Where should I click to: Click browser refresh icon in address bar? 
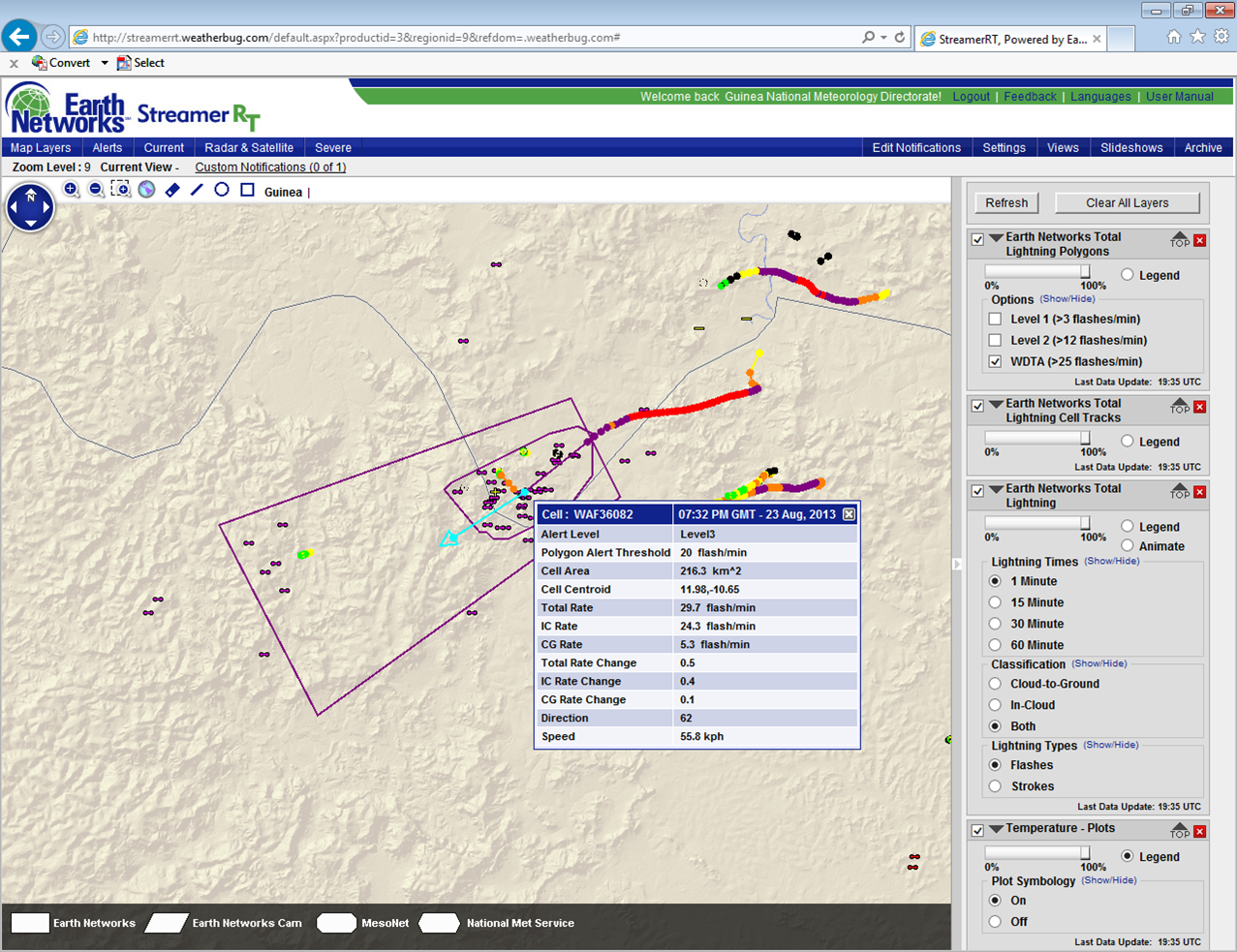tap(900, 38)
